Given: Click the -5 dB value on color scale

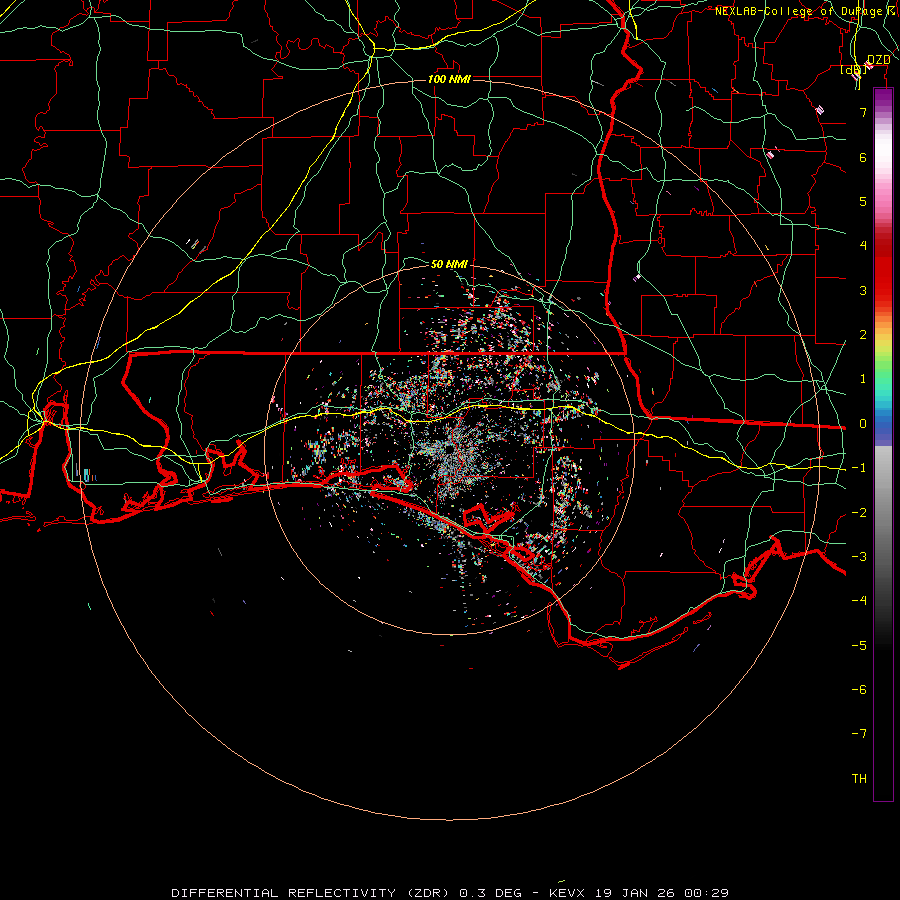Looking at the screenshot, I should (859, 646).
